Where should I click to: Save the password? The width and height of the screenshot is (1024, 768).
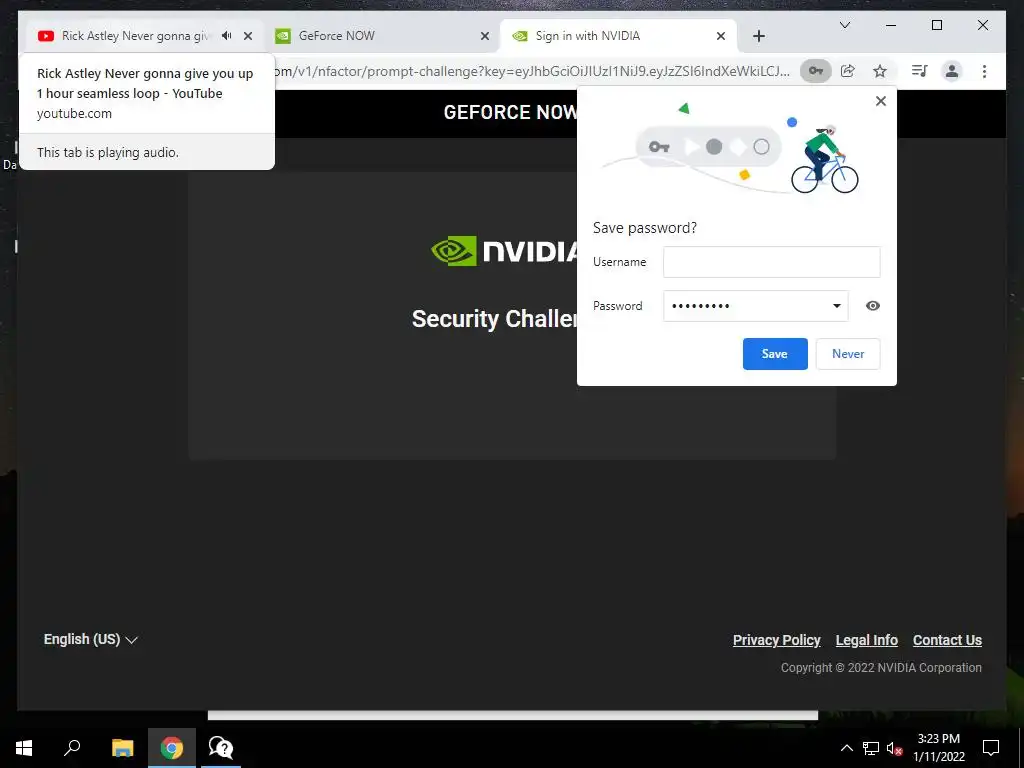click(x=775, y=354)
